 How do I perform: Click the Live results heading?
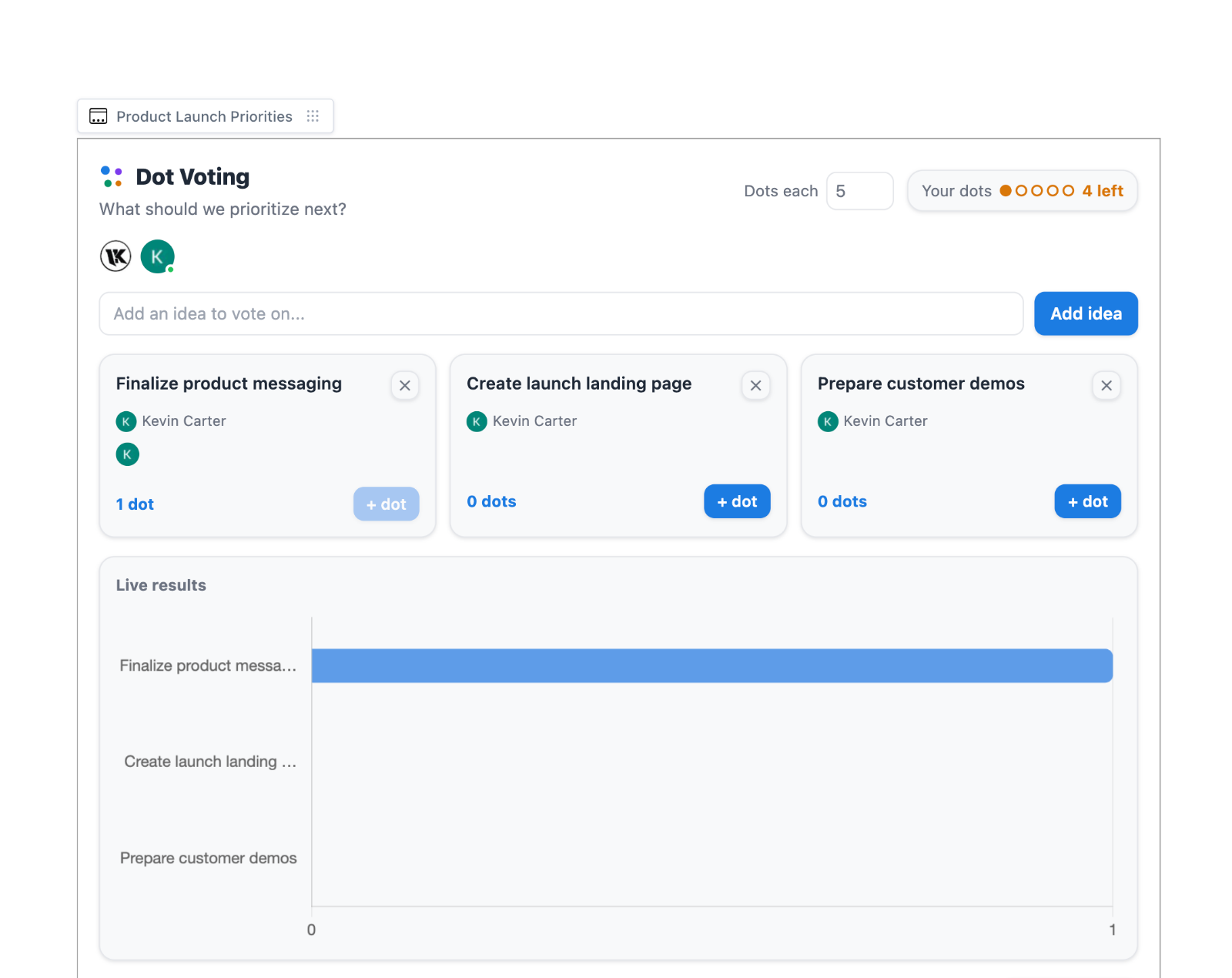[161, 585]
